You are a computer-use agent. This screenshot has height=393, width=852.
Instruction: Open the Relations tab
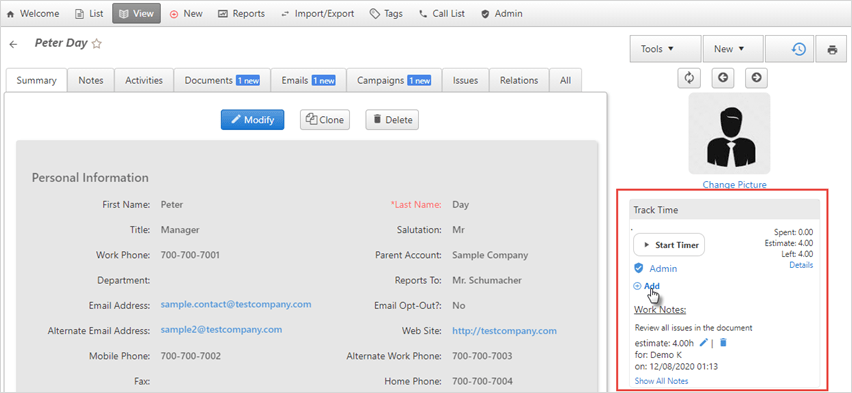[x=519, y=80]
